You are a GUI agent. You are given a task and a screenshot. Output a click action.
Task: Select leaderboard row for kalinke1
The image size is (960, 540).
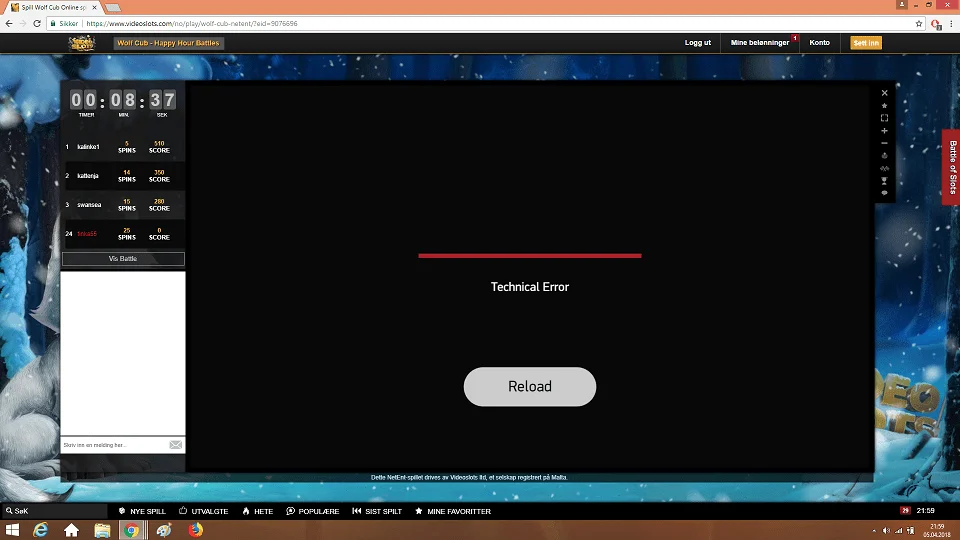pos(124,147)
